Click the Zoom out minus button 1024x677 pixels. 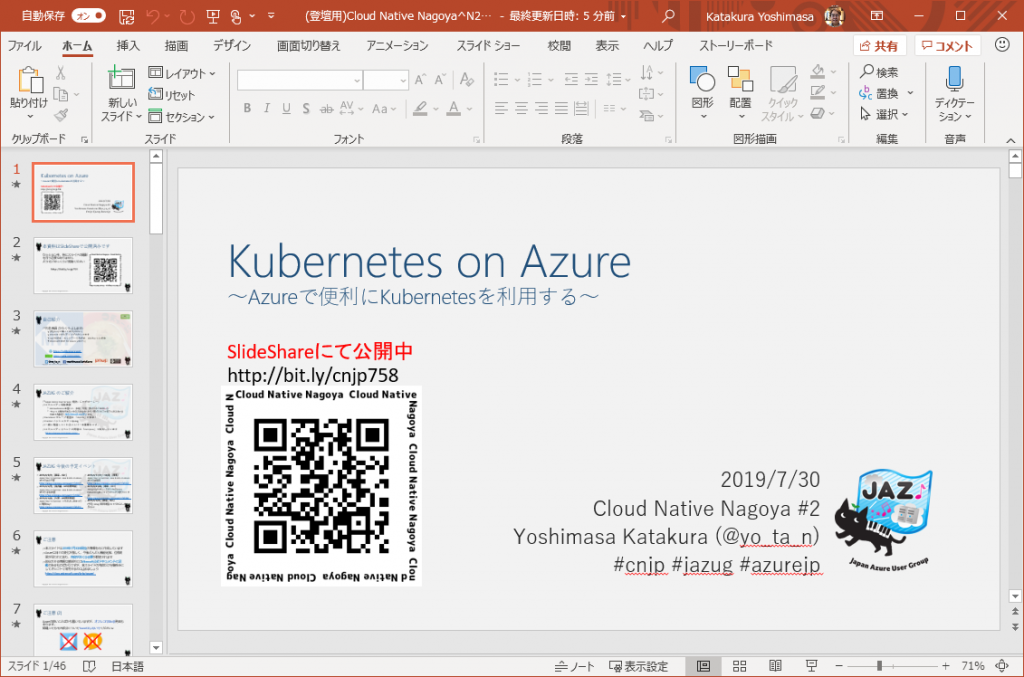tap(839, 666)
